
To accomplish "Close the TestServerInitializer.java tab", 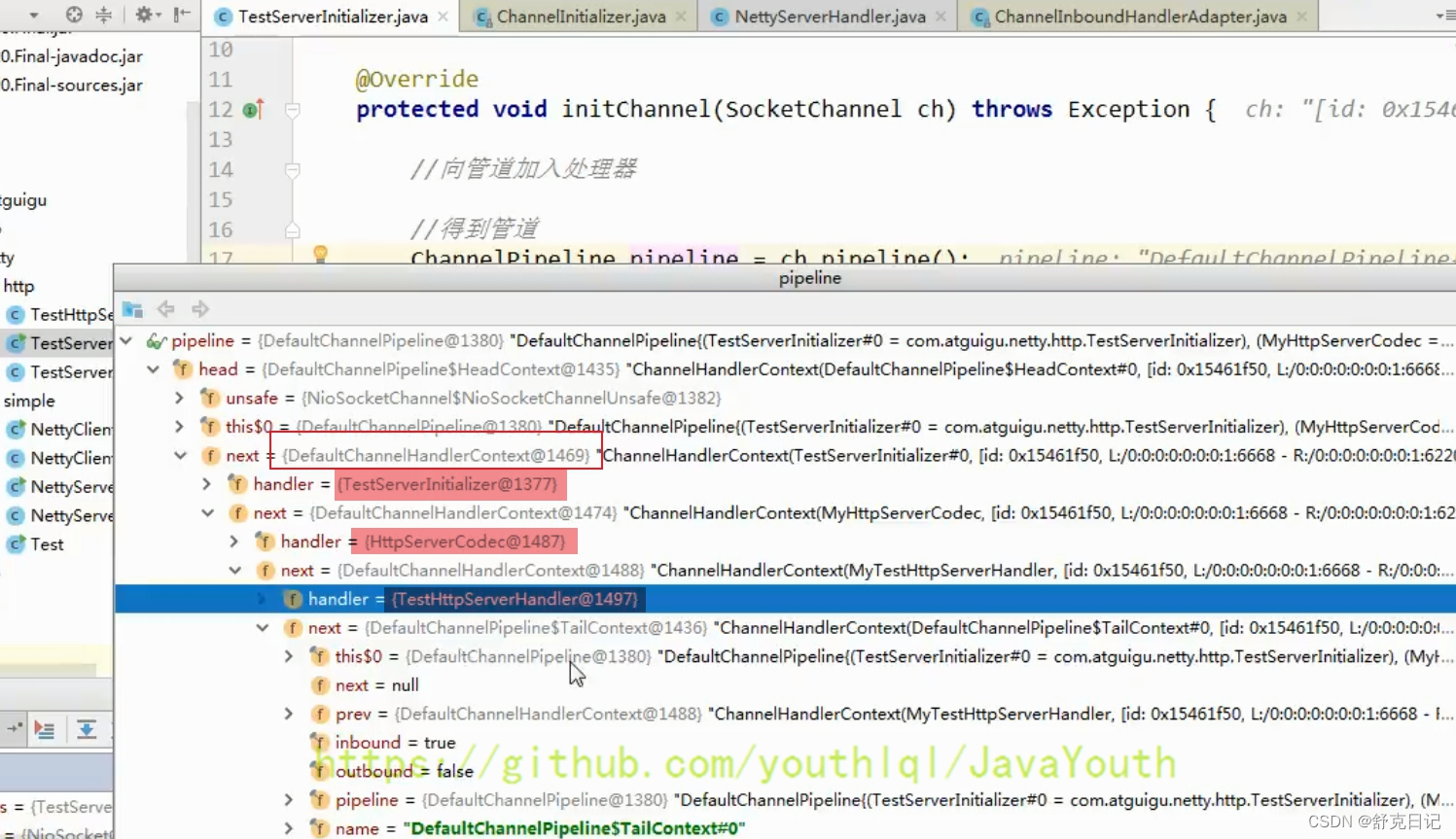I will [x=444, y=17].
